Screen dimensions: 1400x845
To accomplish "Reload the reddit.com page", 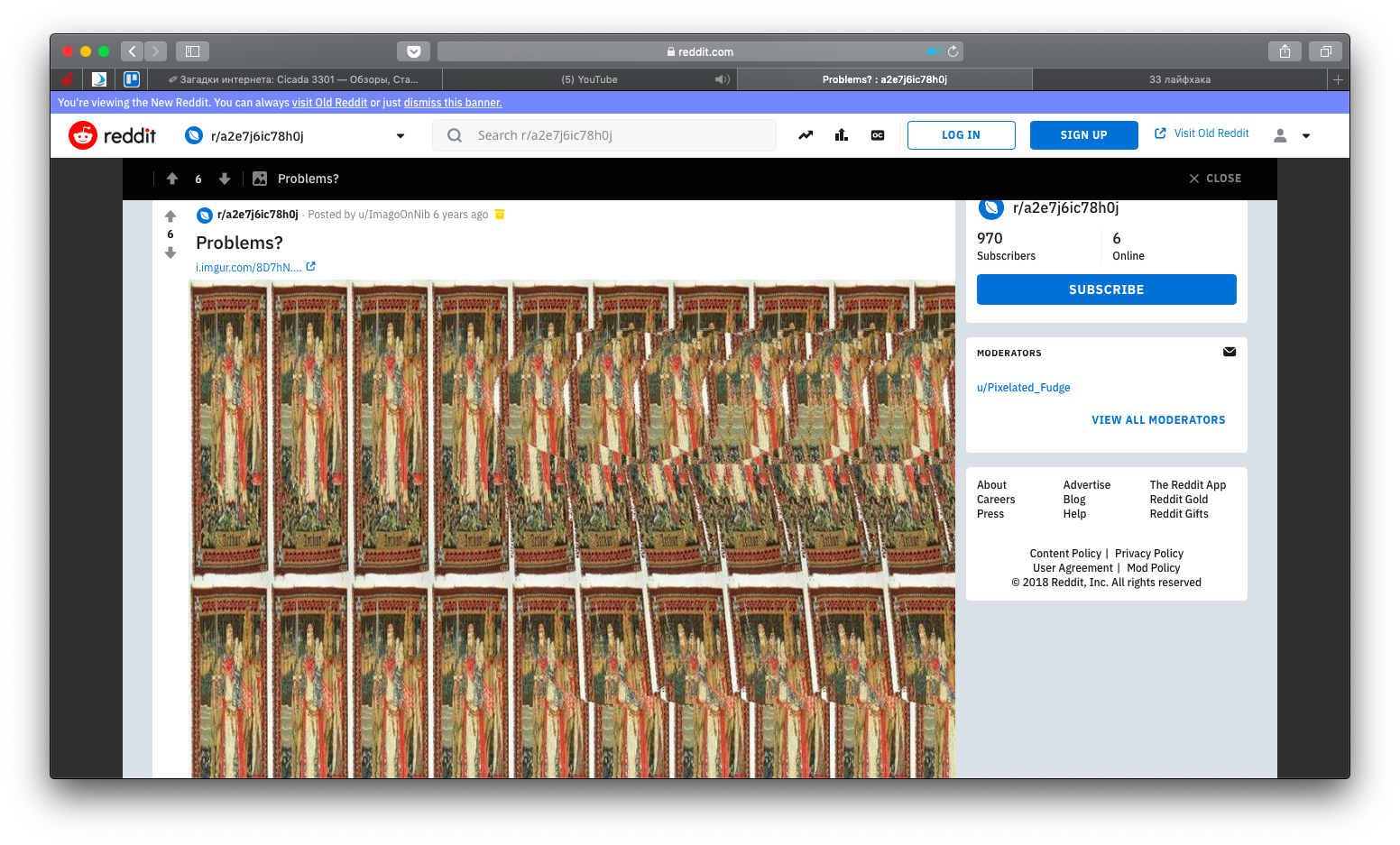I will 953,51.
